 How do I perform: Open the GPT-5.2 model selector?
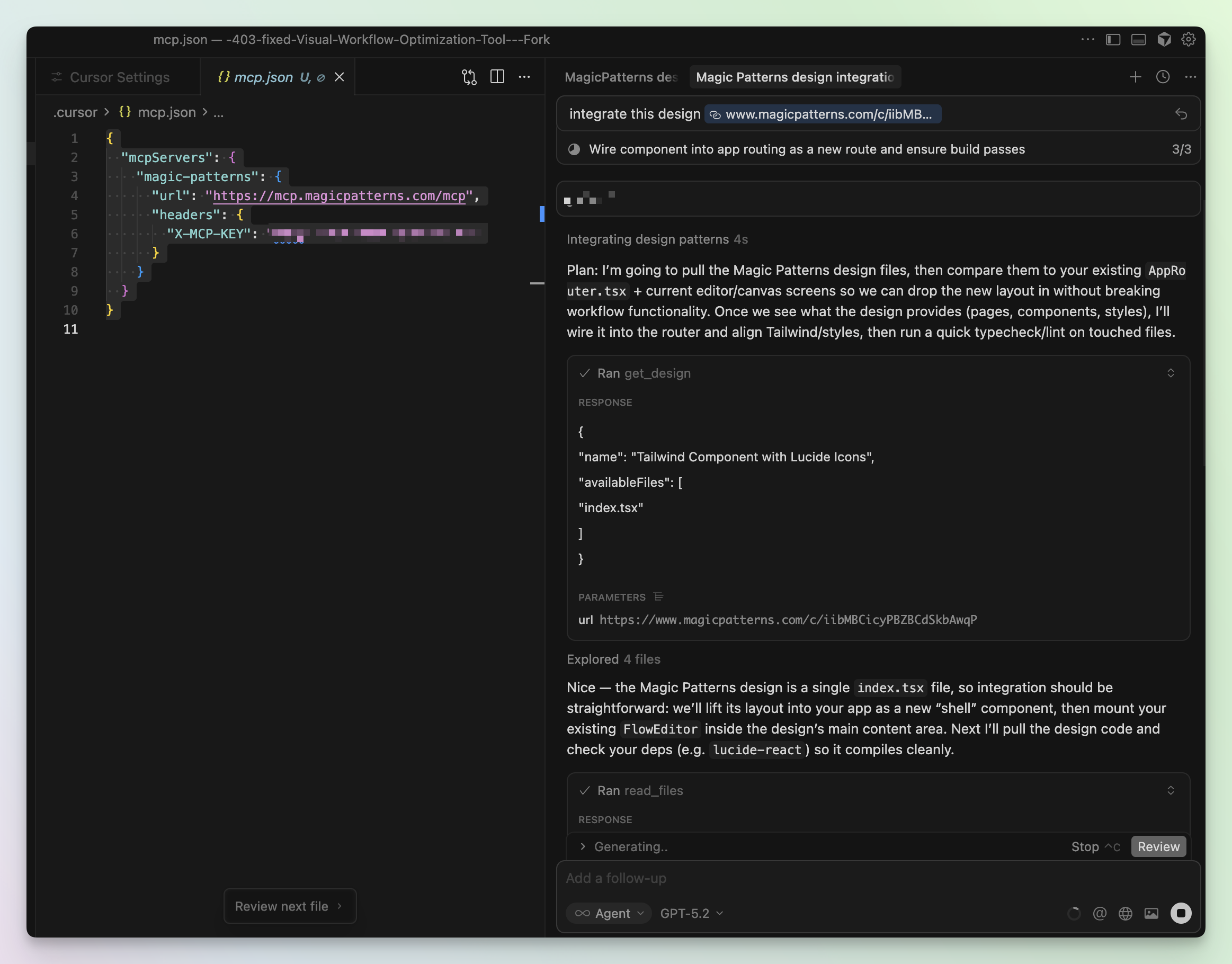click(691, 913)
